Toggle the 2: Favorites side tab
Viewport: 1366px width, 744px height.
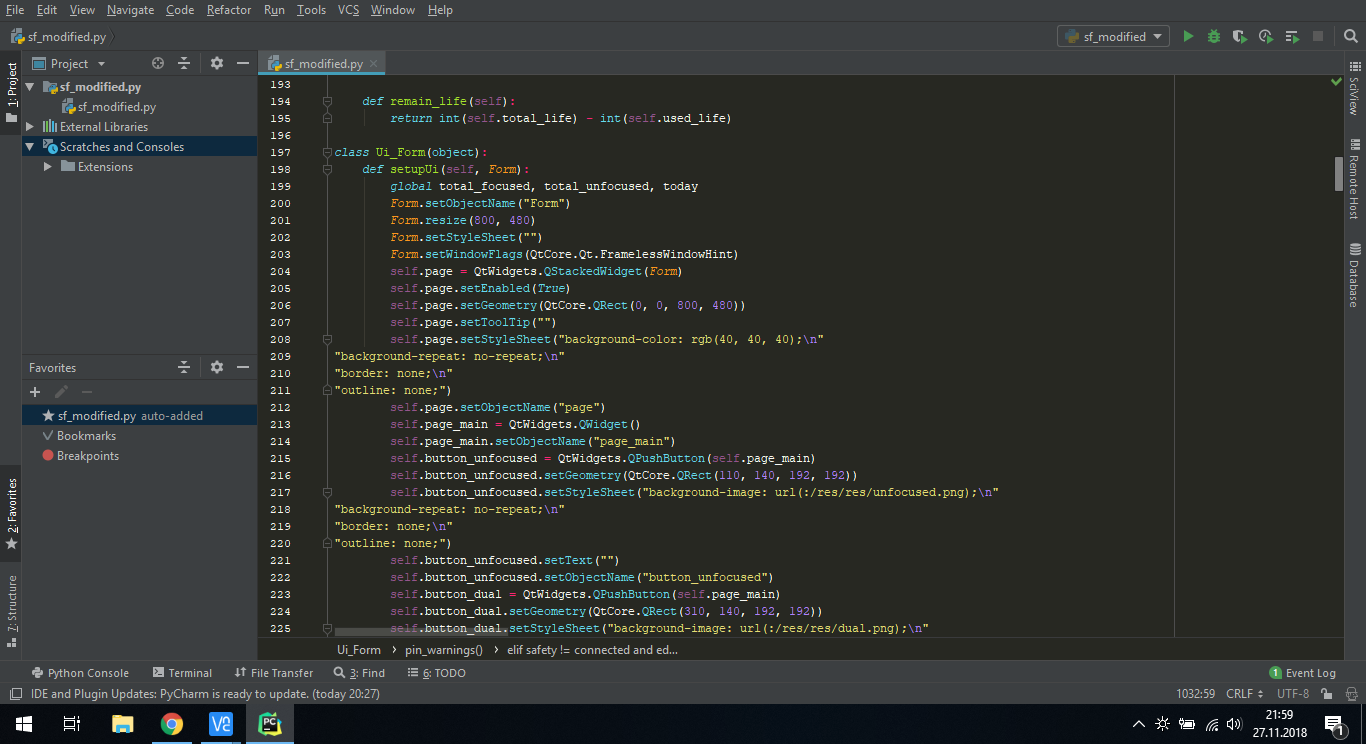pos(11,514)
